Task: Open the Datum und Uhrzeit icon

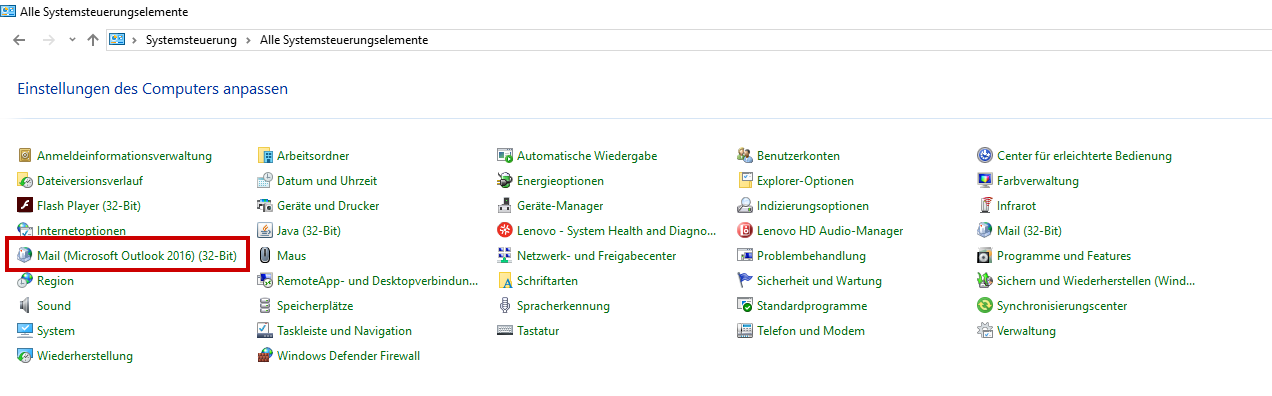Action: click(x=265, y=181)
